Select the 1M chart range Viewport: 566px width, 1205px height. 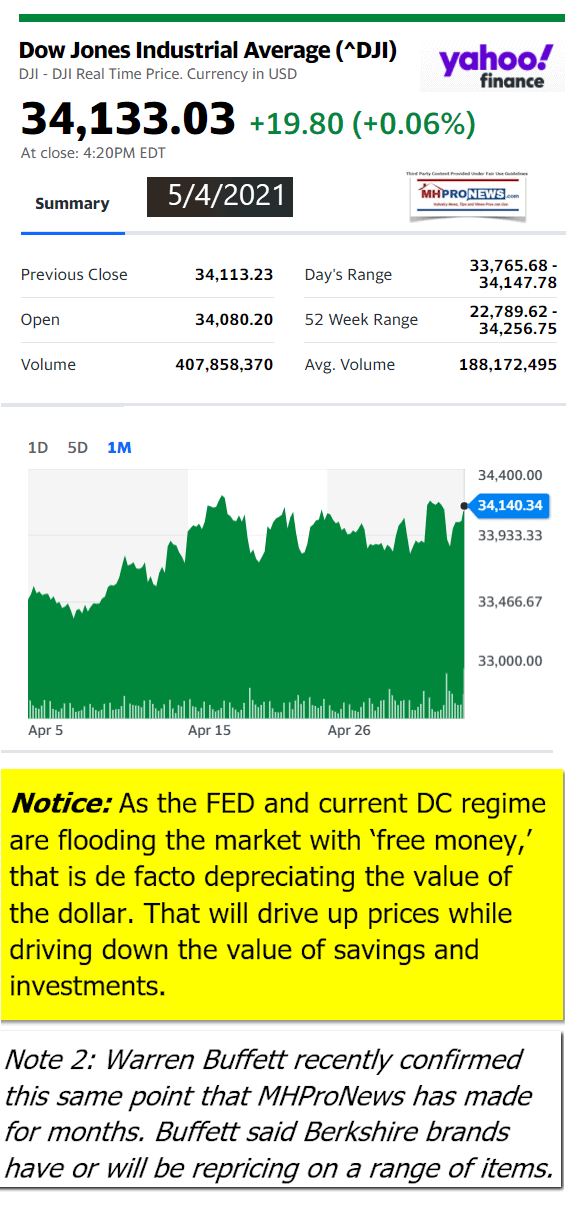pos(119,447)
